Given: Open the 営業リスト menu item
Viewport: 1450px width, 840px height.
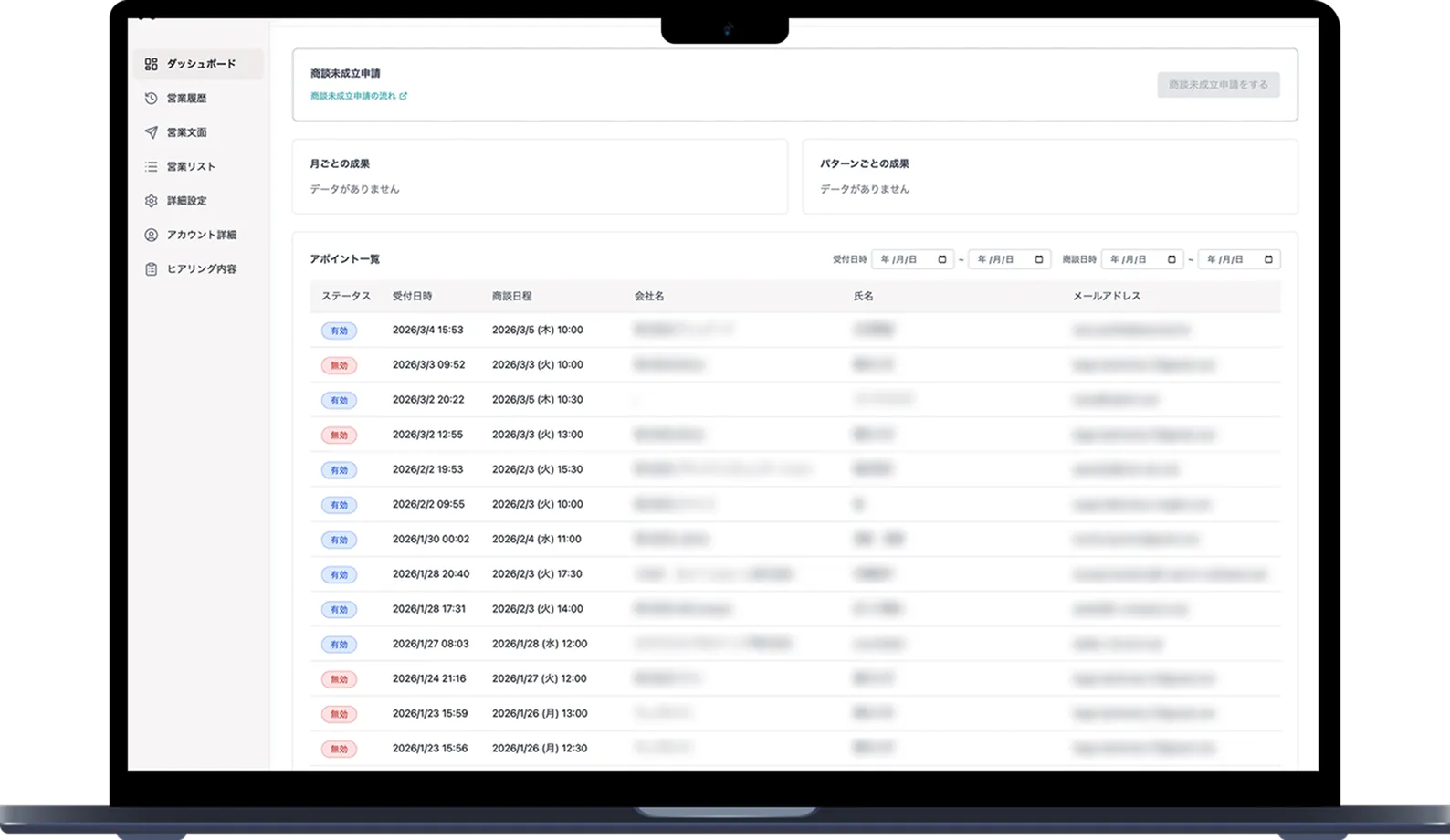Looking at the screenshot, I should tap(191, 166).
